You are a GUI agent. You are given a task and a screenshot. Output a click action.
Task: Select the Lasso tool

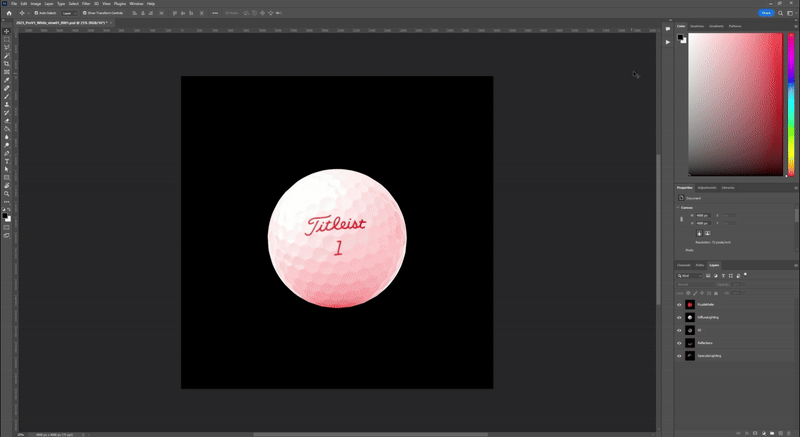click(7, 47)
